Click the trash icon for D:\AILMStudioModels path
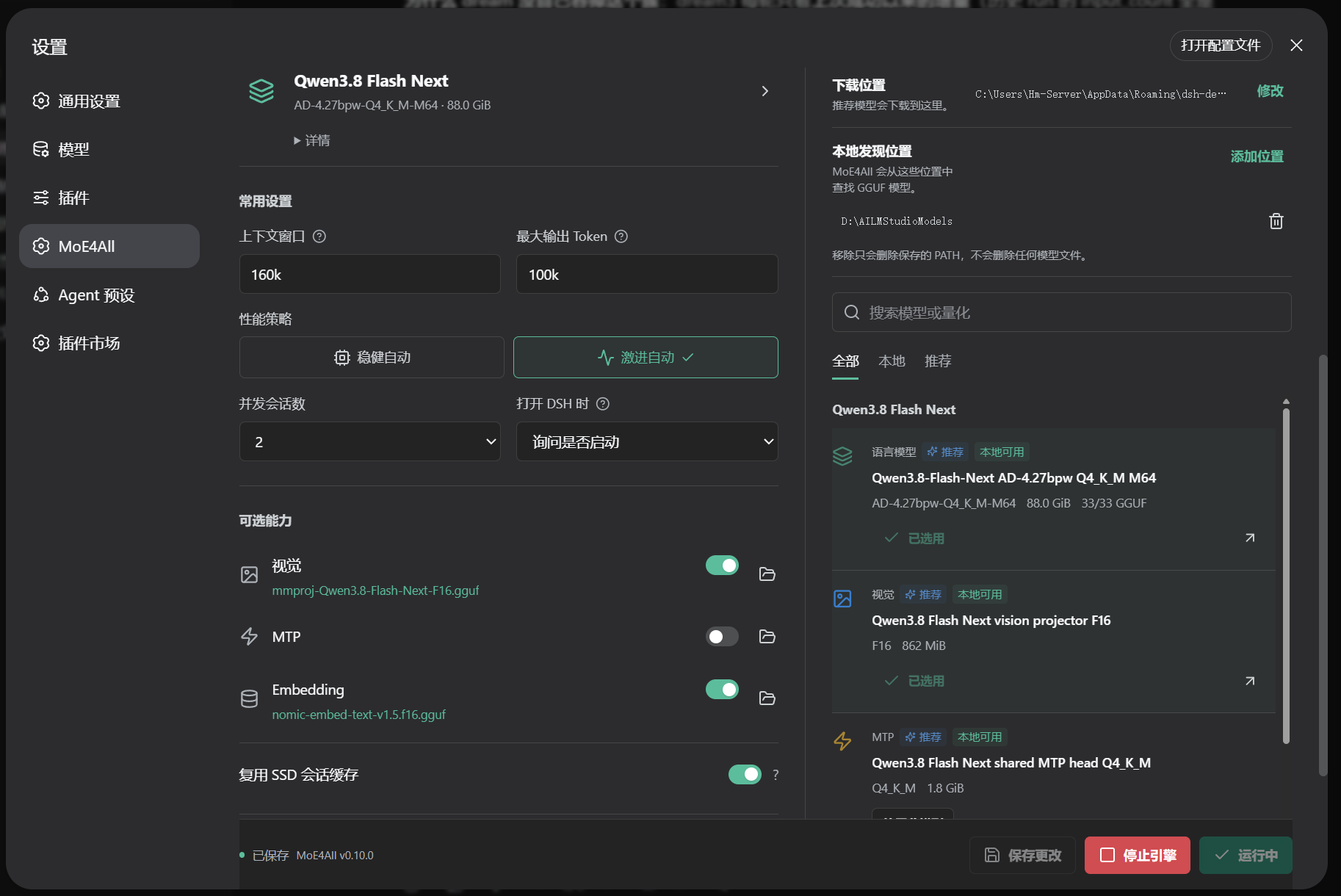Screen dimensions: 1341x896 point(1276,221)
